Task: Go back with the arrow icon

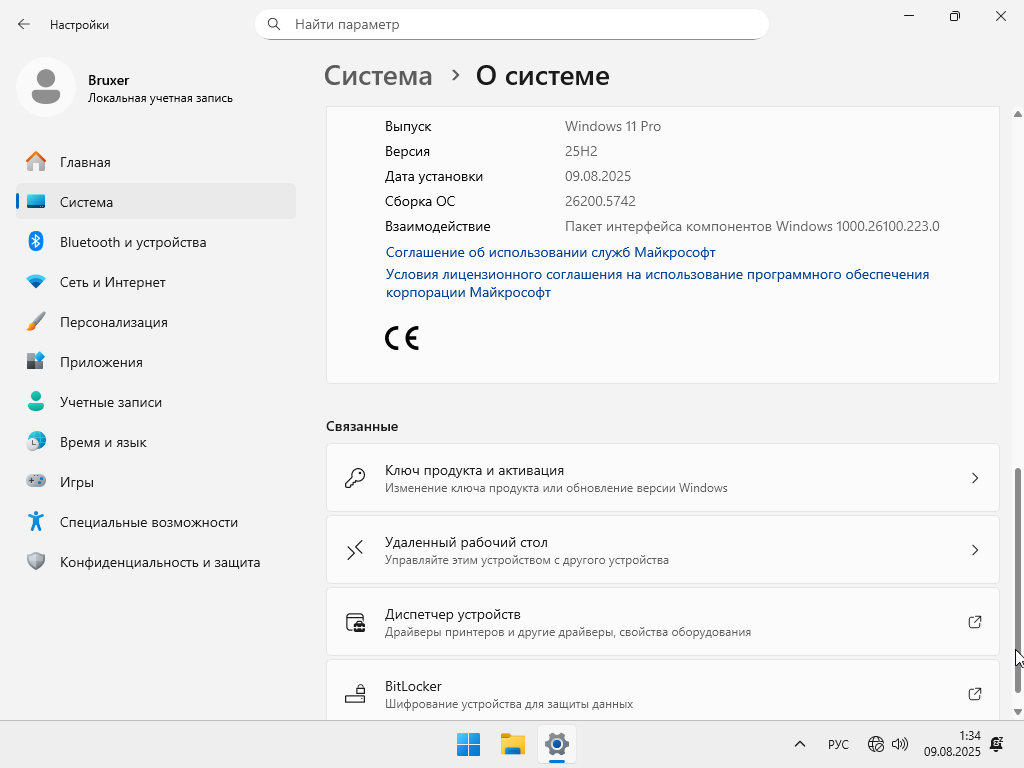Action: coord(24,24)
